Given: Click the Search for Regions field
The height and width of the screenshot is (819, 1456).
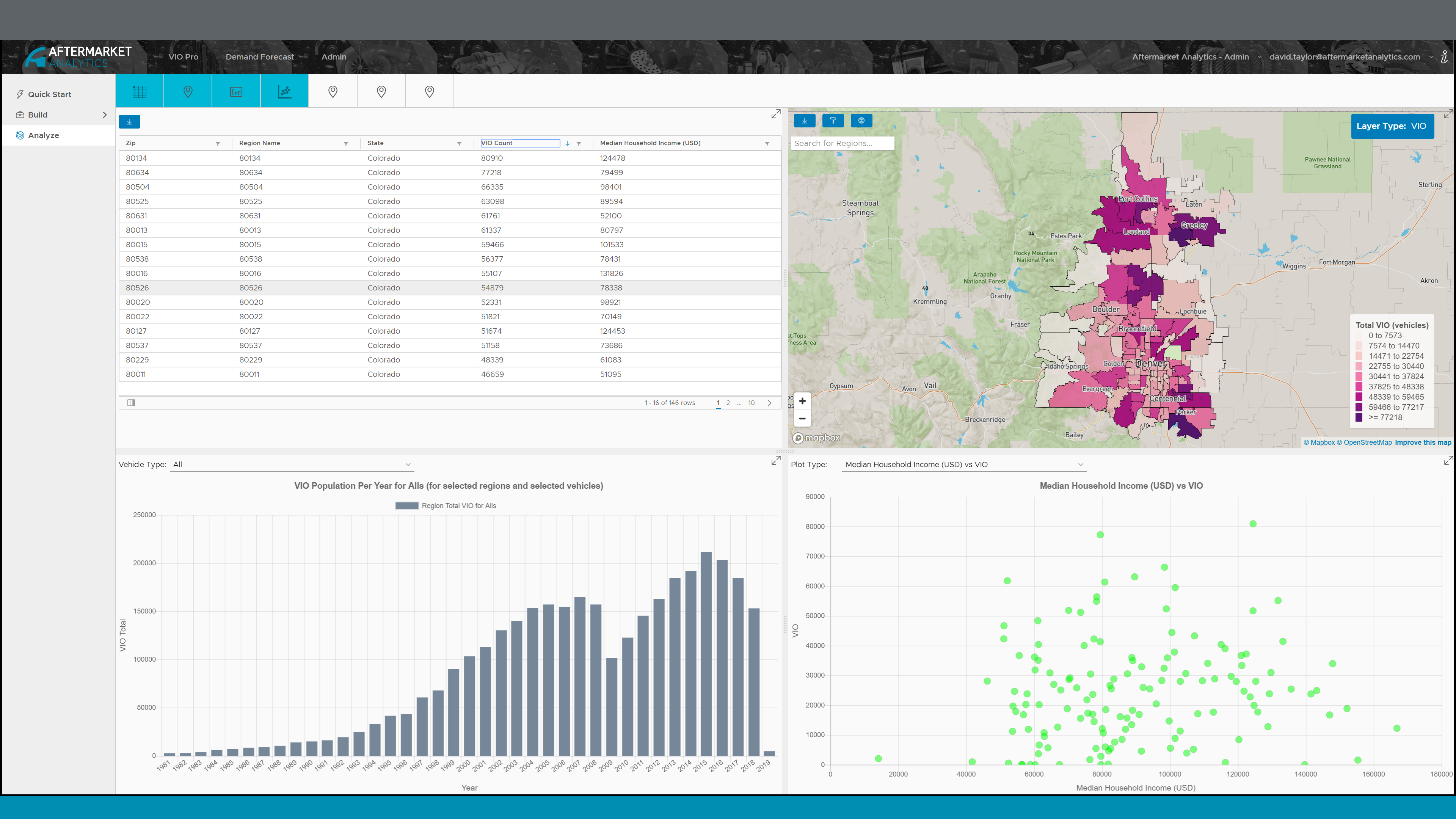Looking at the screenshot, I should click(x=842, y=144).
